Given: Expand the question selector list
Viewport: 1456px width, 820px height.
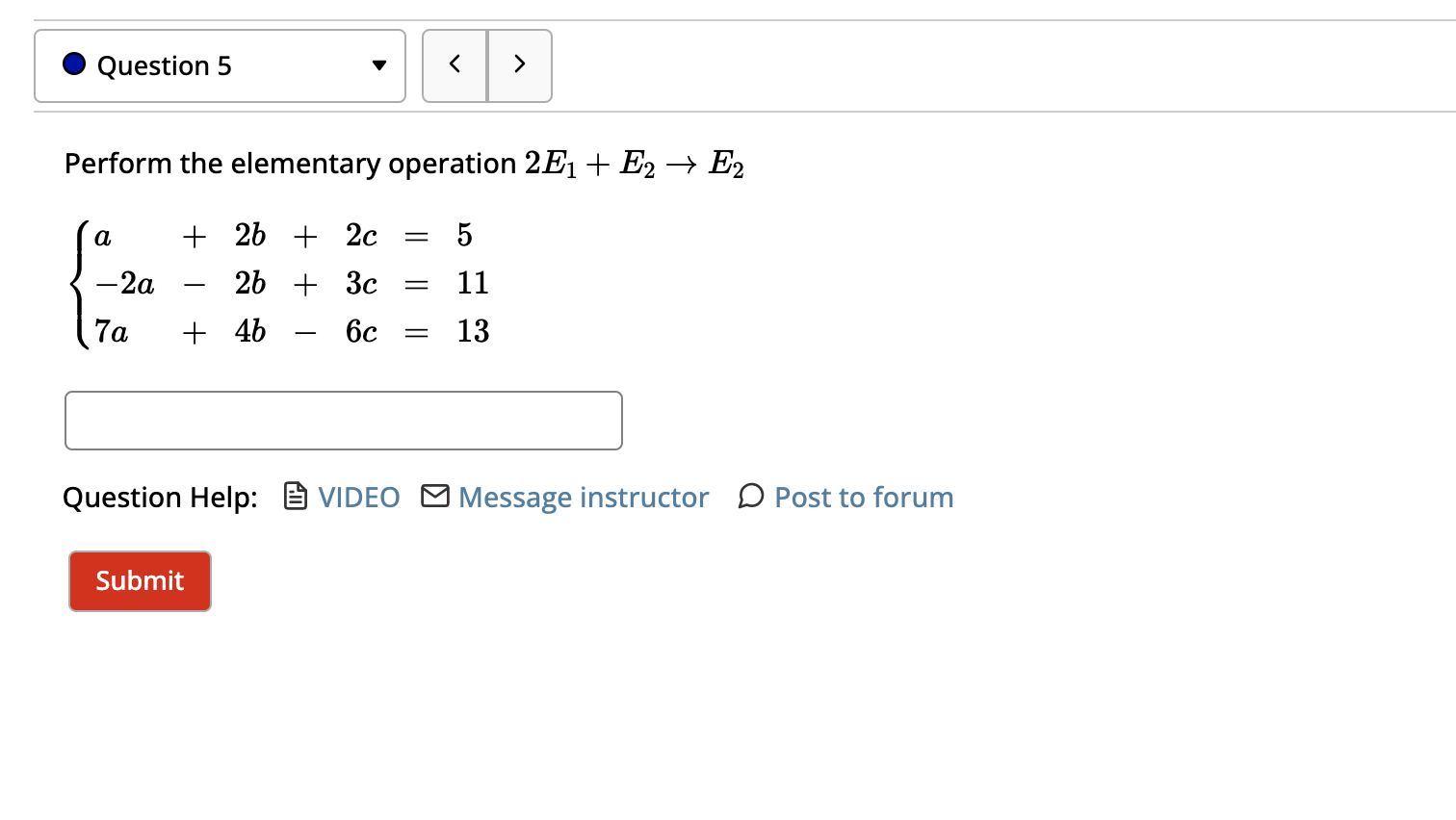Looking at the screenshot, I should click(220, 64).
